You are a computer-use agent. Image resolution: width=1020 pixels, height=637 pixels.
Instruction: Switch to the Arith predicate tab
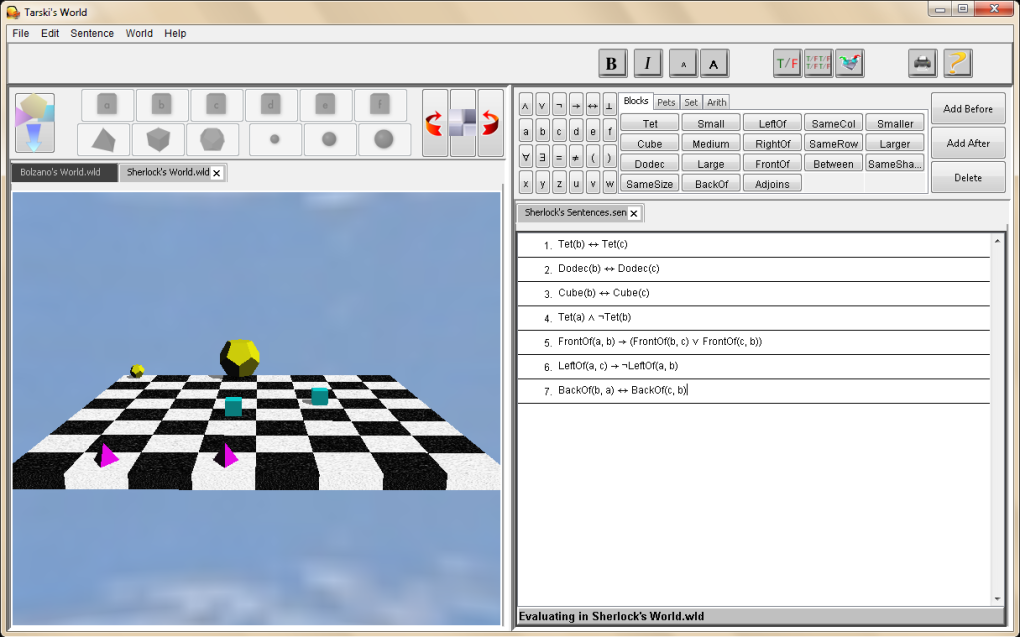716,102
